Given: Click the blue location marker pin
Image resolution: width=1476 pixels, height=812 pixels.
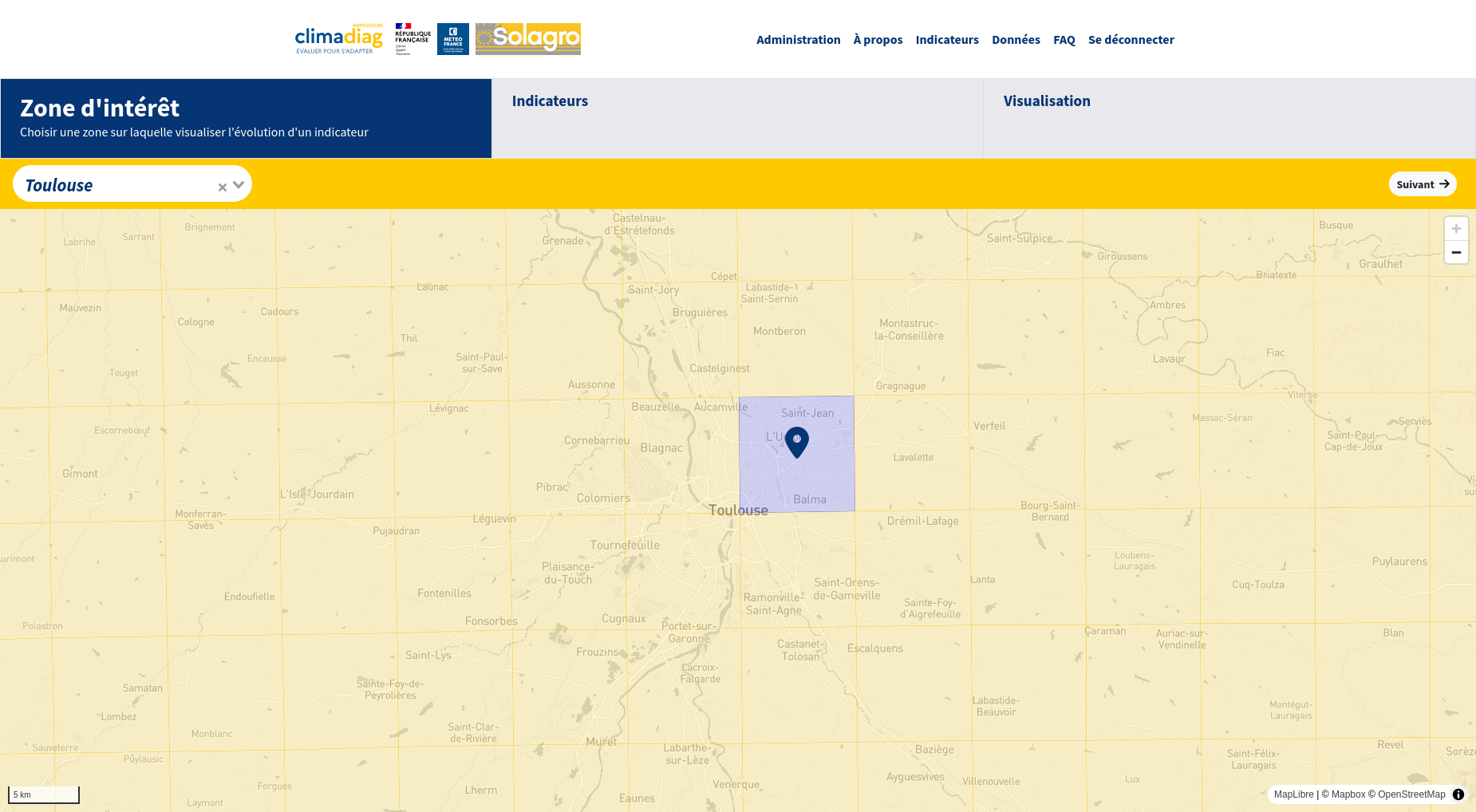Looking at the screenshot, I should (796, 441).
